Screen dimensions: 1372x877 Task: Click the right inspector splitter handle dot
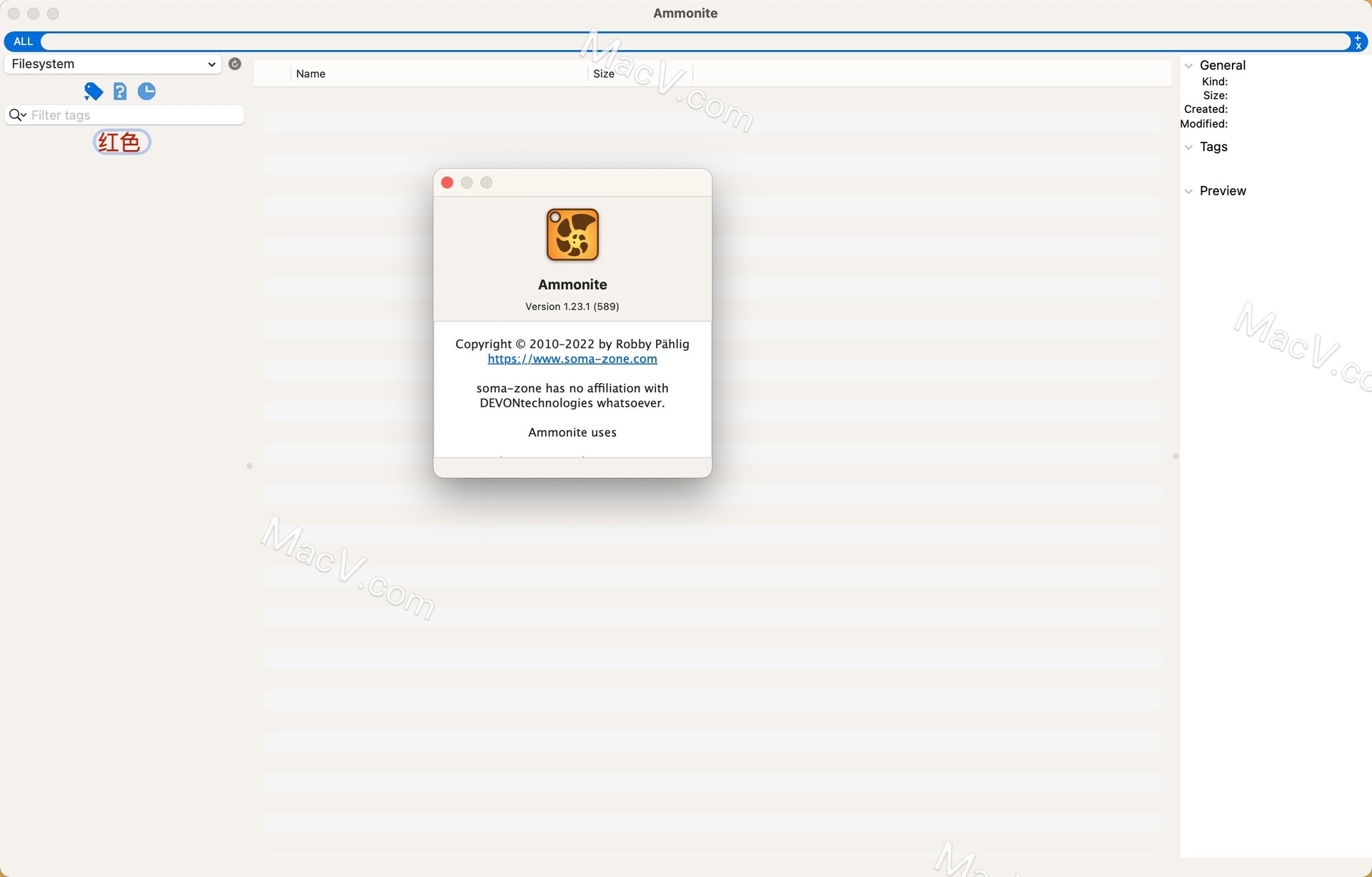pos(1175,456)
